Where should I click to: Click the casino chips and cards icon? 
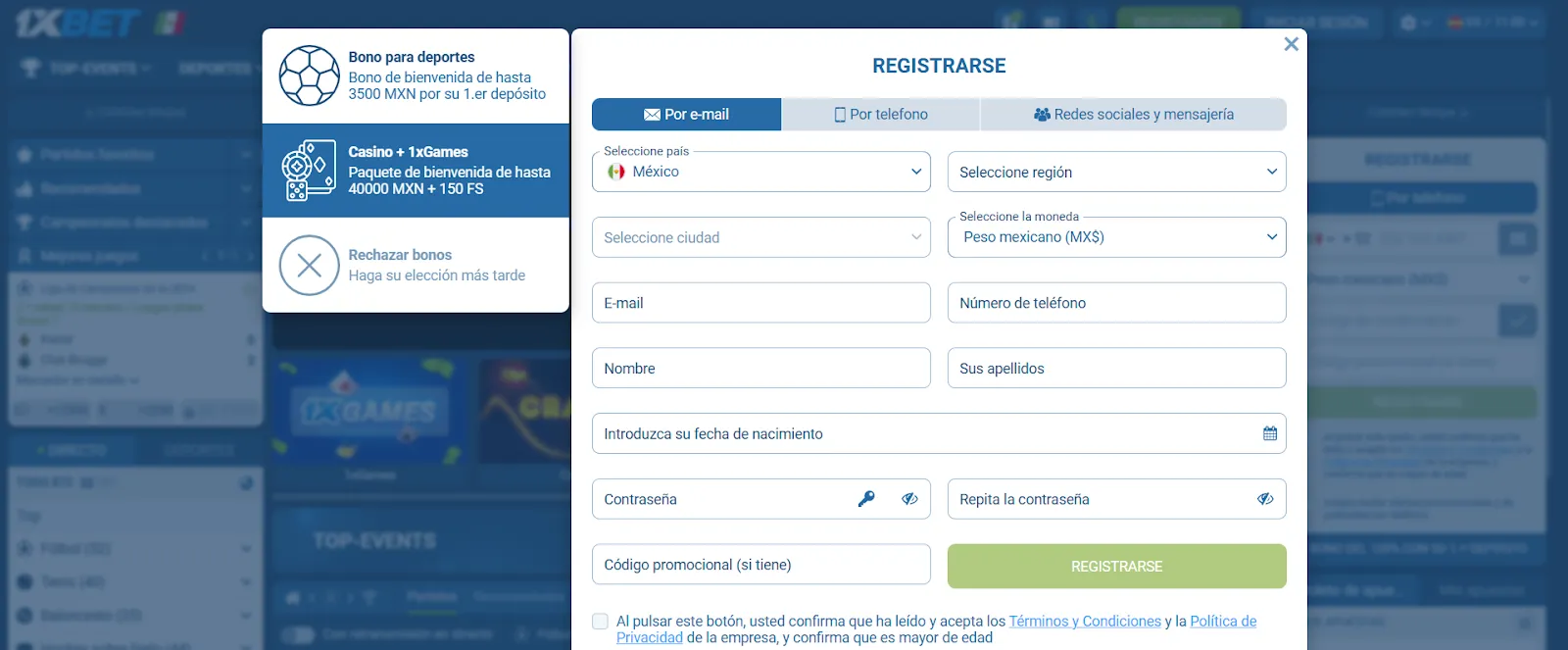click(x=309, y=171)
